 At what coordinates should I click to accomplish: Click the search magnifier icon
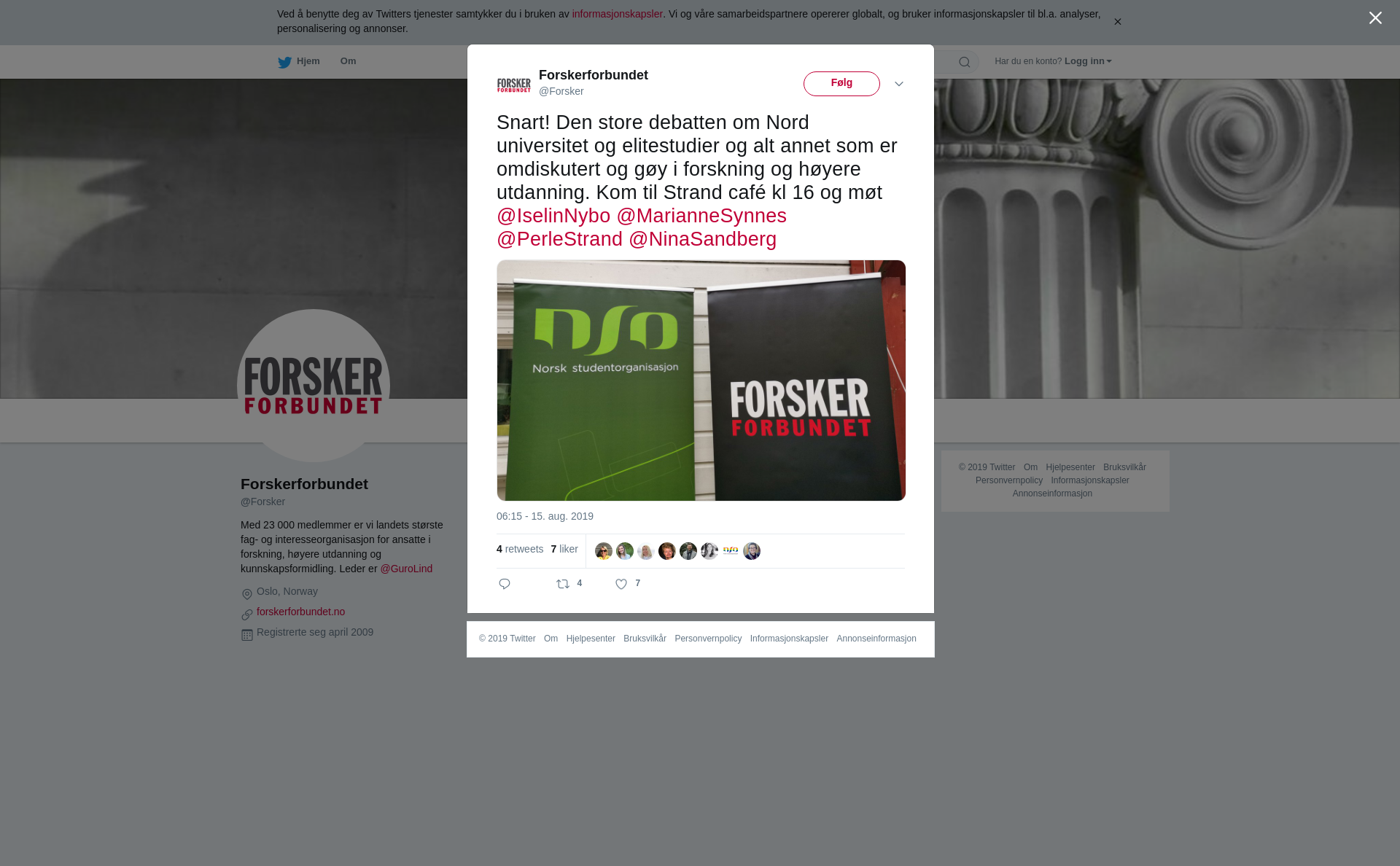click(965, 62)
